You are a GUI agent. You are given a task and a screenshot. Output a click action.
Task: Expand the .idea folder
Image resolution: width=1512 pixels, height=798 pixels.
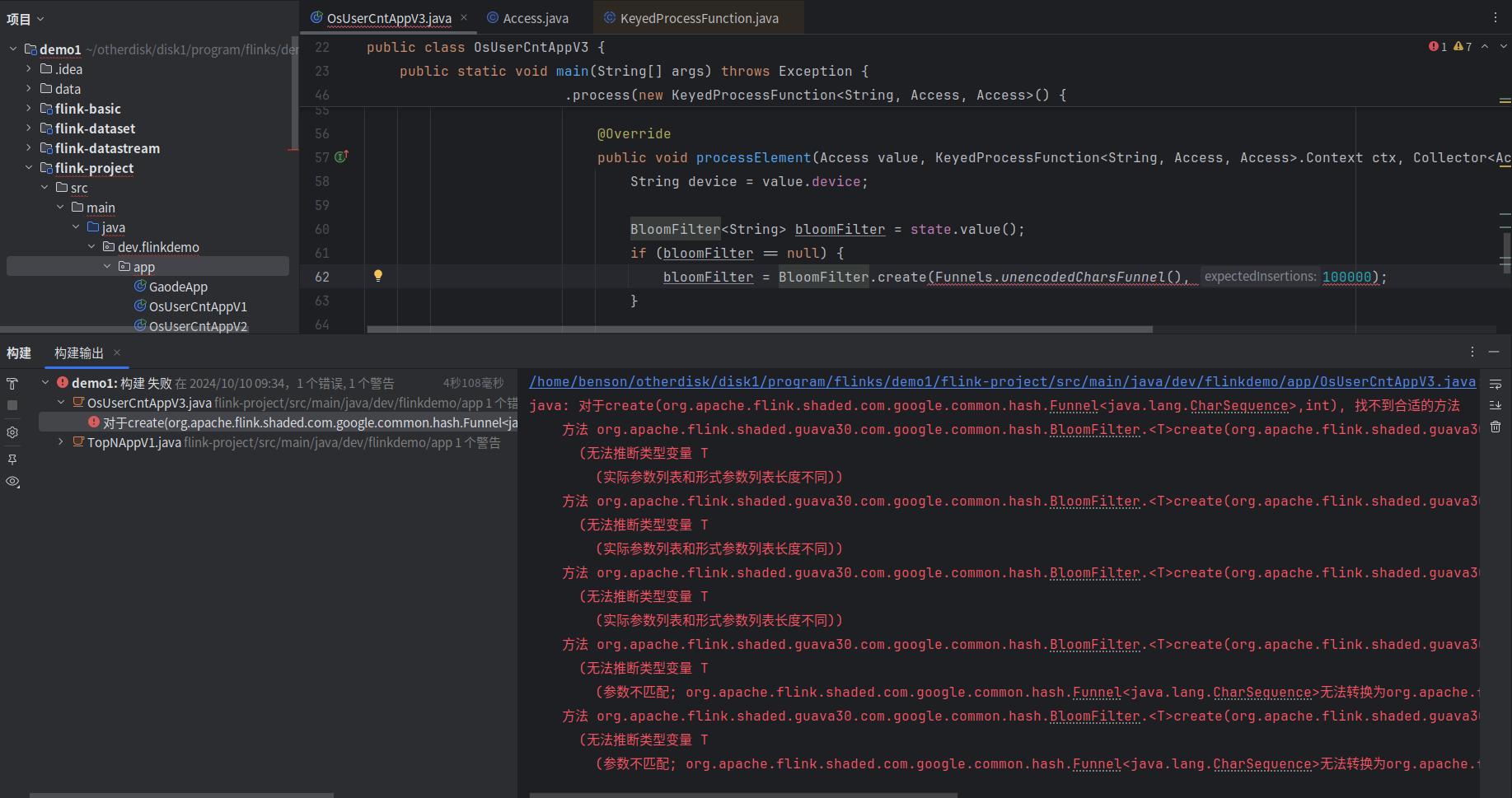point(29,68)
